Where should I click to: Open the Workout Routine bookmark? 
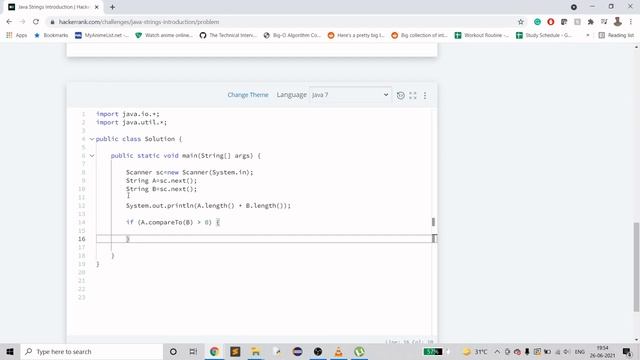click(x=482, y=36)
